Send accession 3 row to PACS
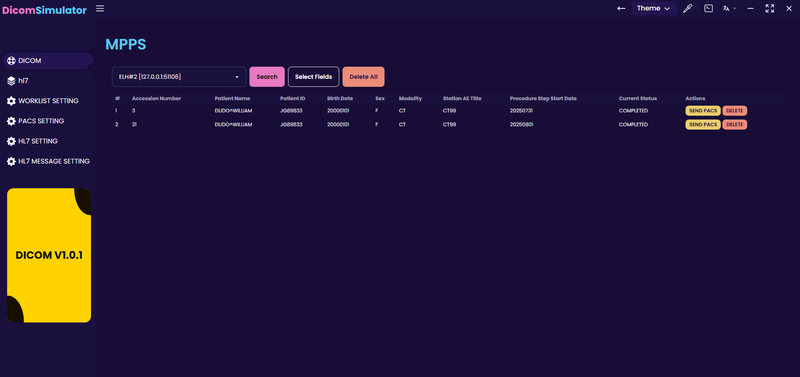This screenshot has height=377, width=800. tap(703, 111)
